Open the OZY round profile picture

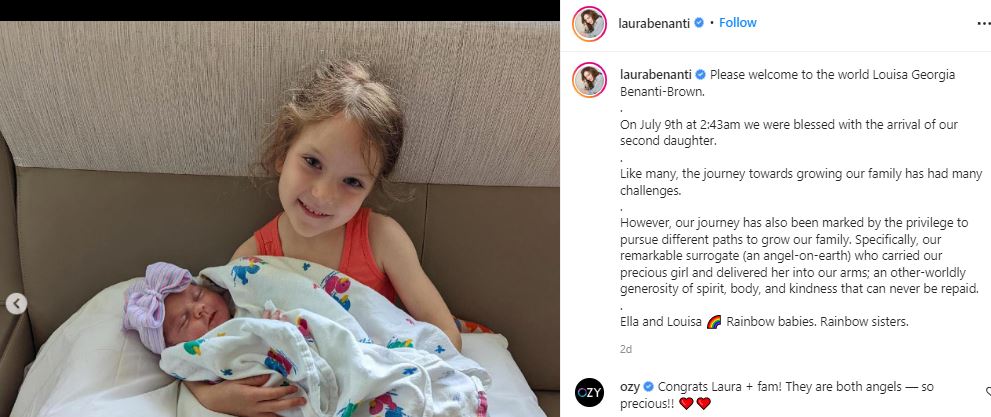coord(589,392)
